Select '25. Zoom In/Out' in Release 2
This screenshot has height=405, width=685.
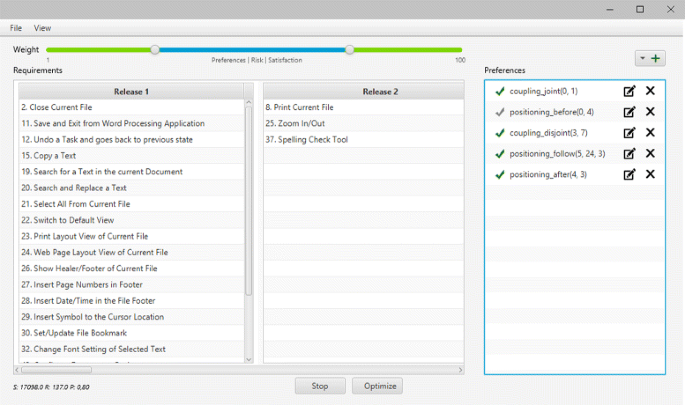[292, 123]
